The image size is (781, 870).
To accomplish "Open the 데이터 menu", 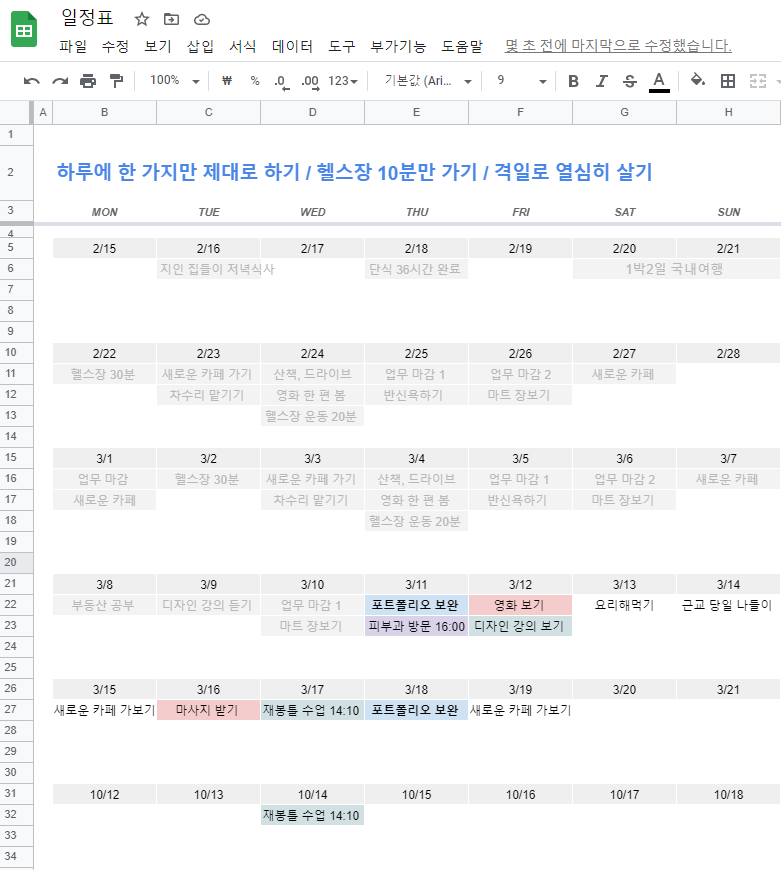I will 292,46.
